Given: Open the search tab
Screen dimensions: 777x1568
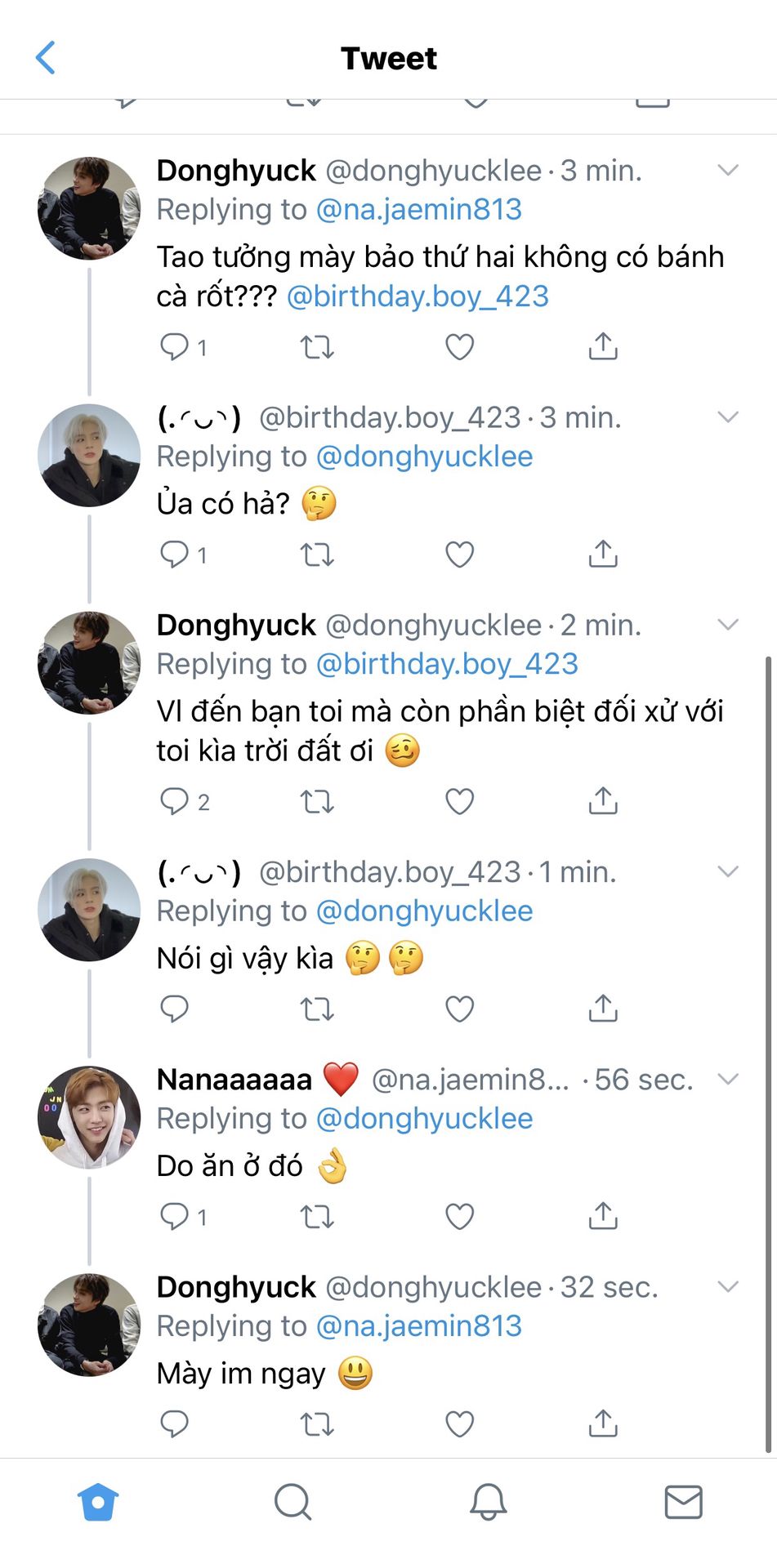Looking at the screenshot, I should 292,1502.
